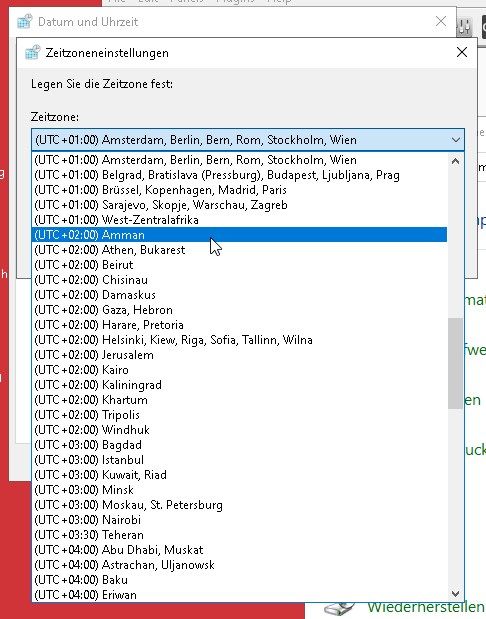Viewport: 486px width, 619px height.
Task: Pick (UTC+04:00) Eriwan at list bottom
Action: tap(239, 595)
